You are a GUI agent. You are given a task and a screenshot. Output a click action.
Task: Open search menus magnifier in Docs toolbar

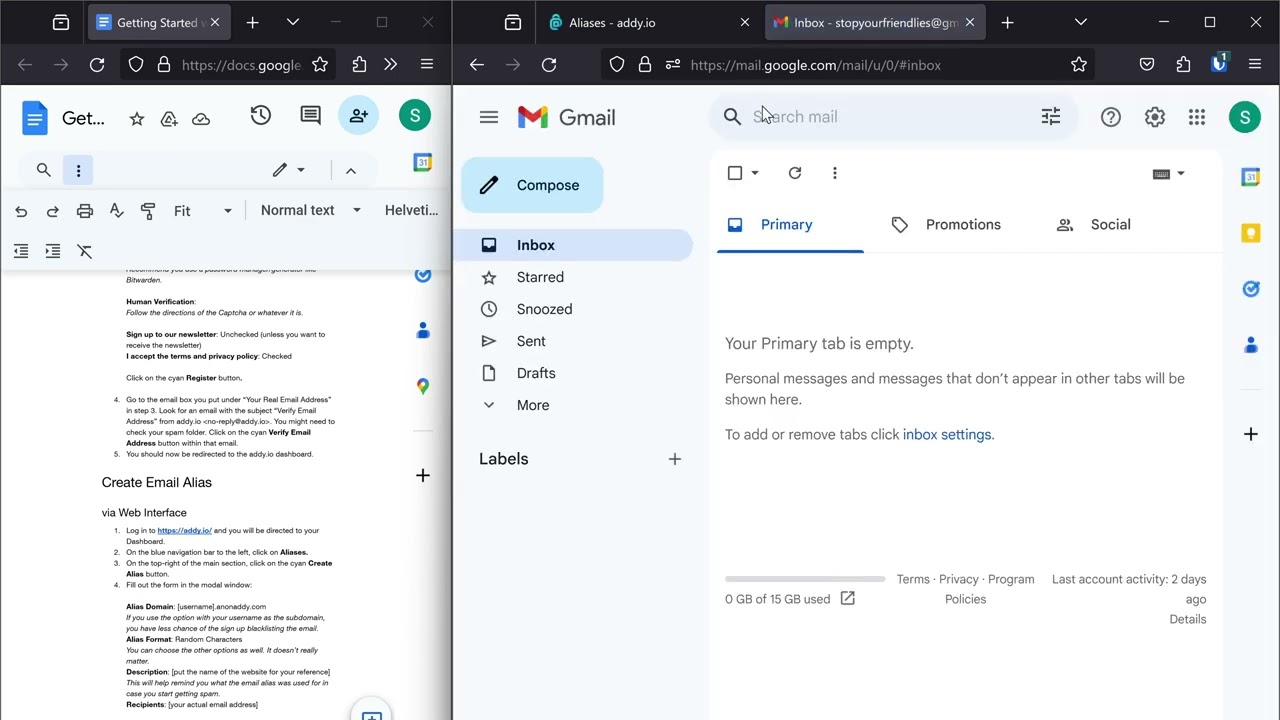44,170
